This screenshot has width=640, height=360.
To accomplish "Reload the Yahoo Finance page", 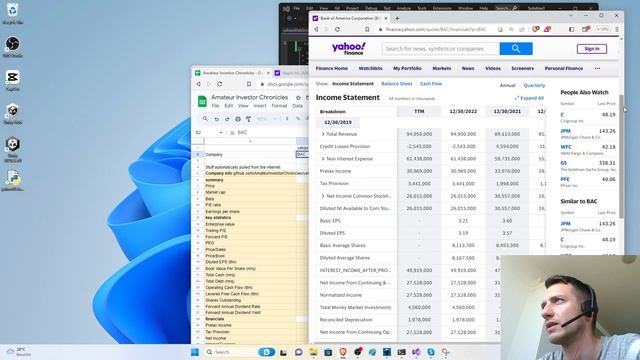I will pos(337,29).
